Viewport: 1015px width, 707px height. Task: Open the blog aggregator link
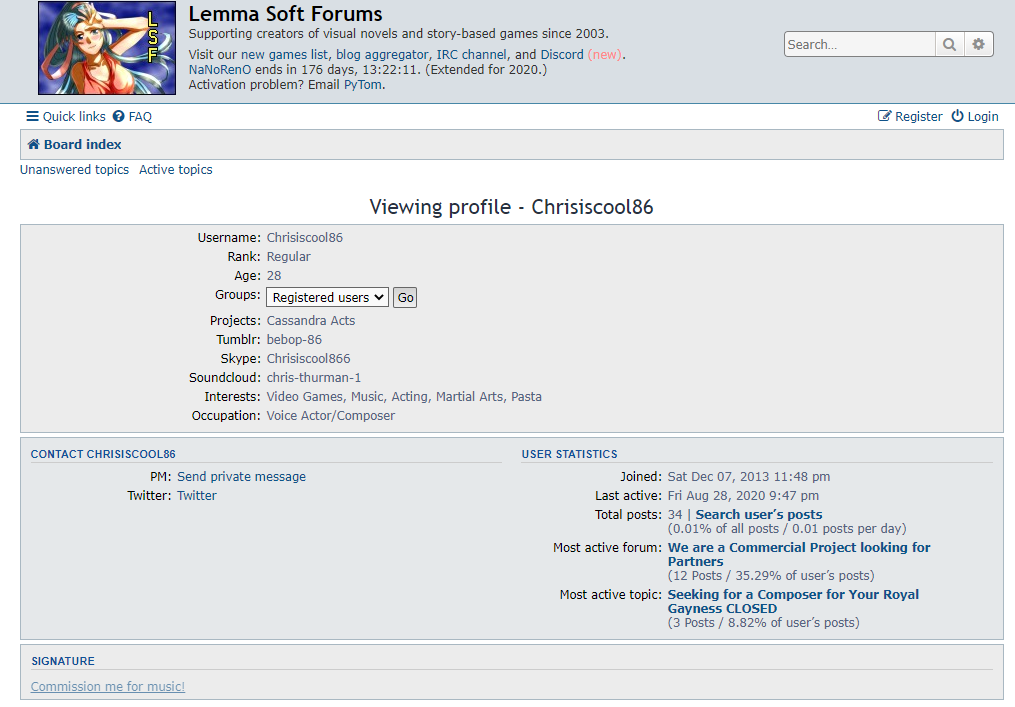(x=382, y=54)
